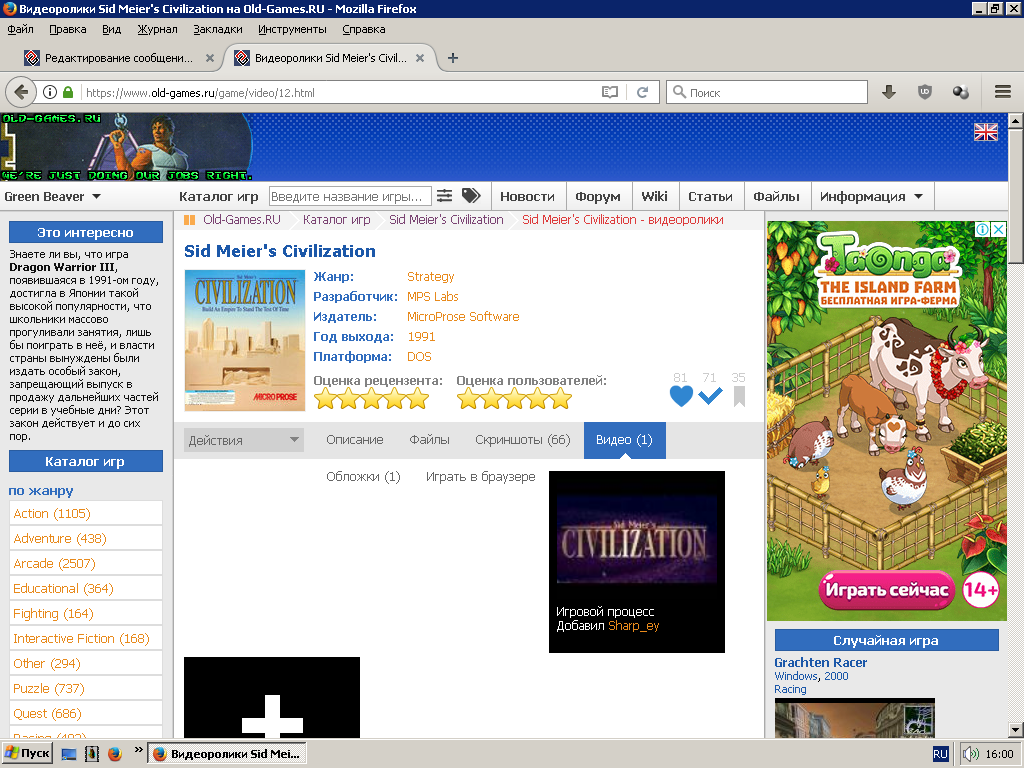Play the Civilization gameplay video thumbnail
The image size is (1024, 768).
click(x=637, y=539)
